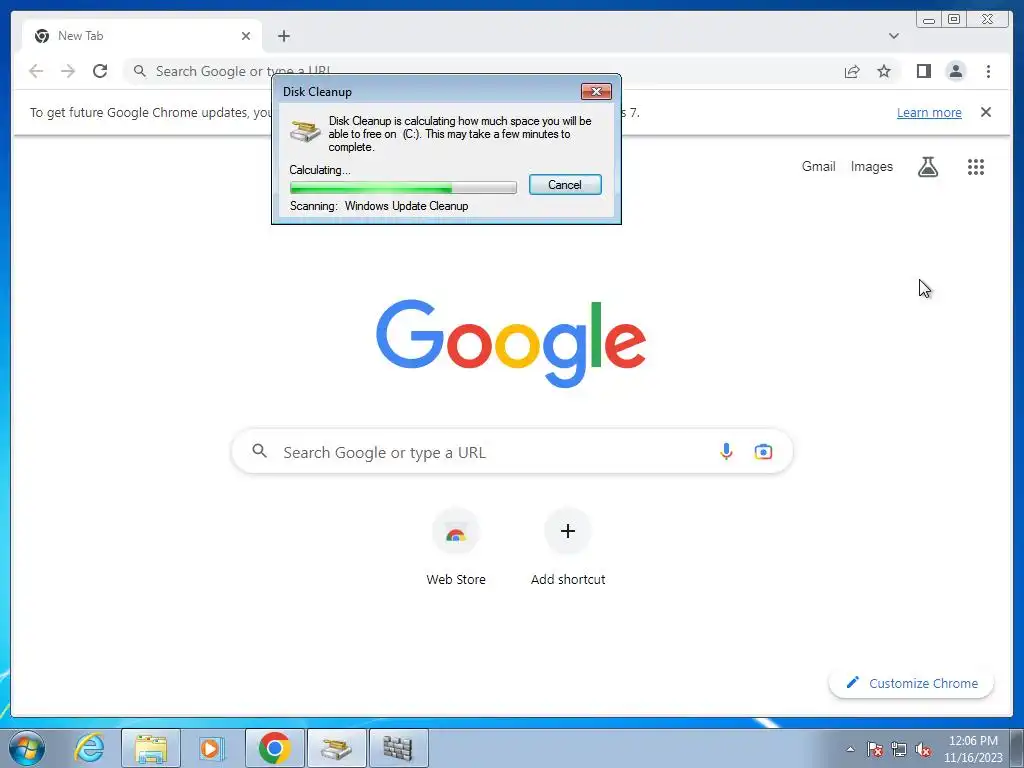
Task: Click the 'Calculating...' label
Action: [319, 170]
